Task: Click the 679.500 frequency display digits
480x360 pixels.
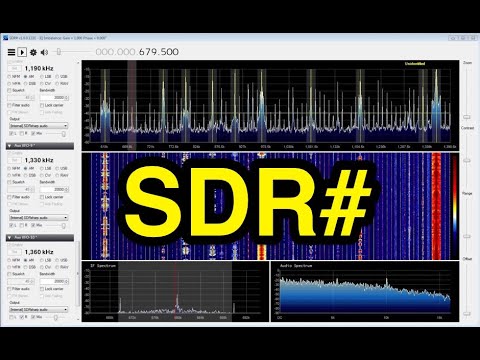Action: tap(159, 52)
